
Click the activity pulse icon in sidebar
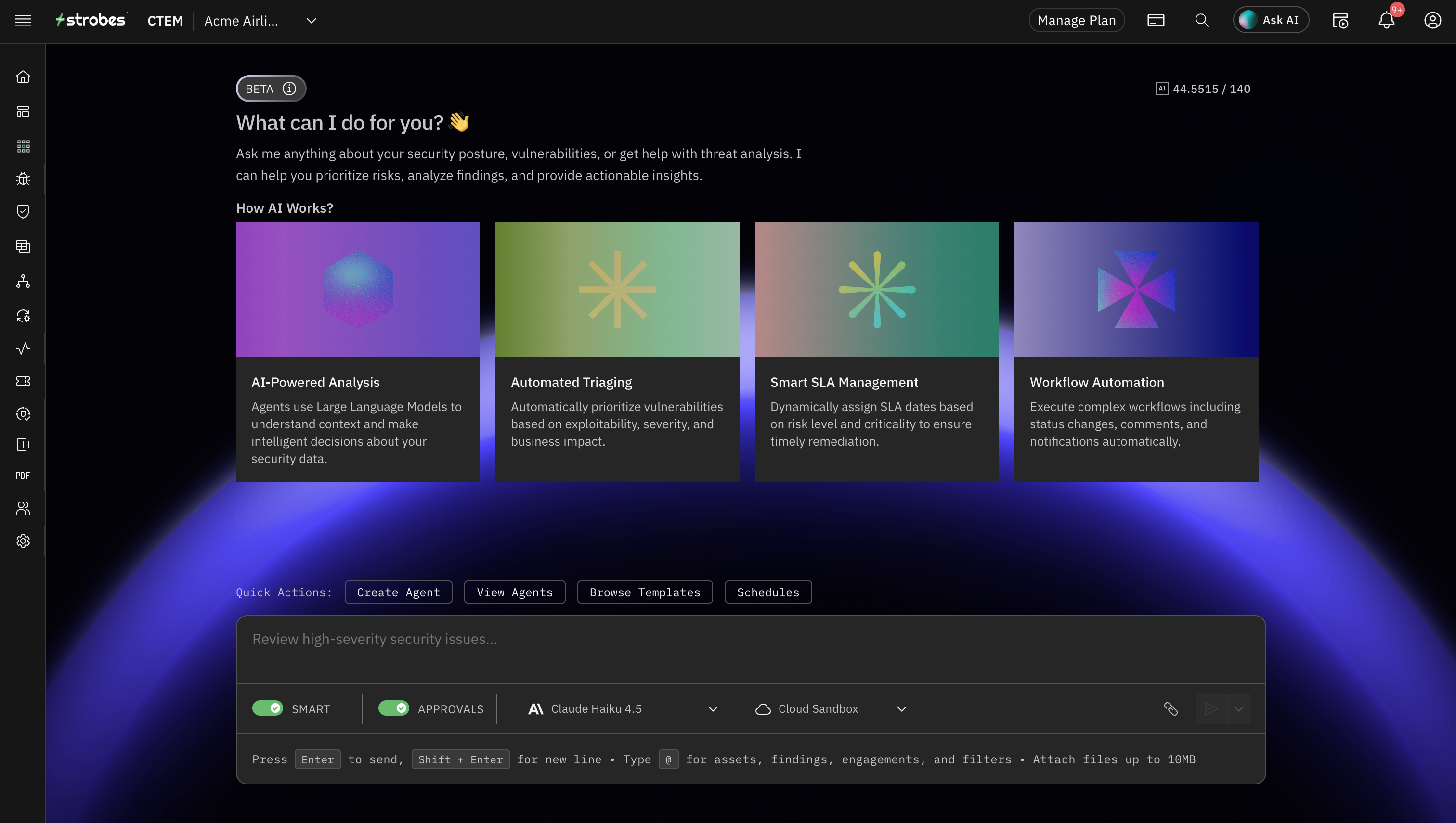[x=23, y=349]
